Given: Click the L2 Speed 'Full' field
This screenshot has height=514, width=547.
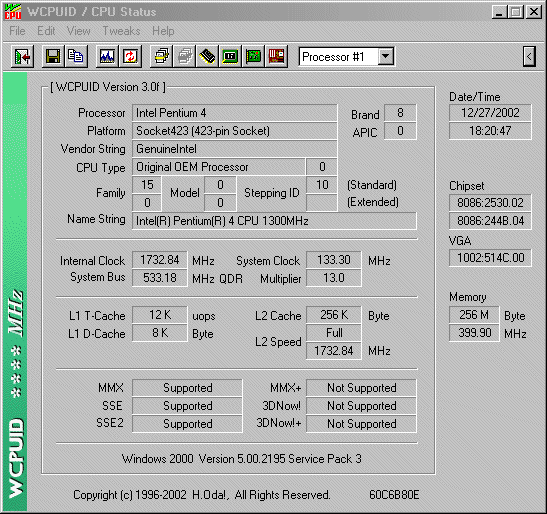Looking at the screenshot, I should (x=334, y=333).
